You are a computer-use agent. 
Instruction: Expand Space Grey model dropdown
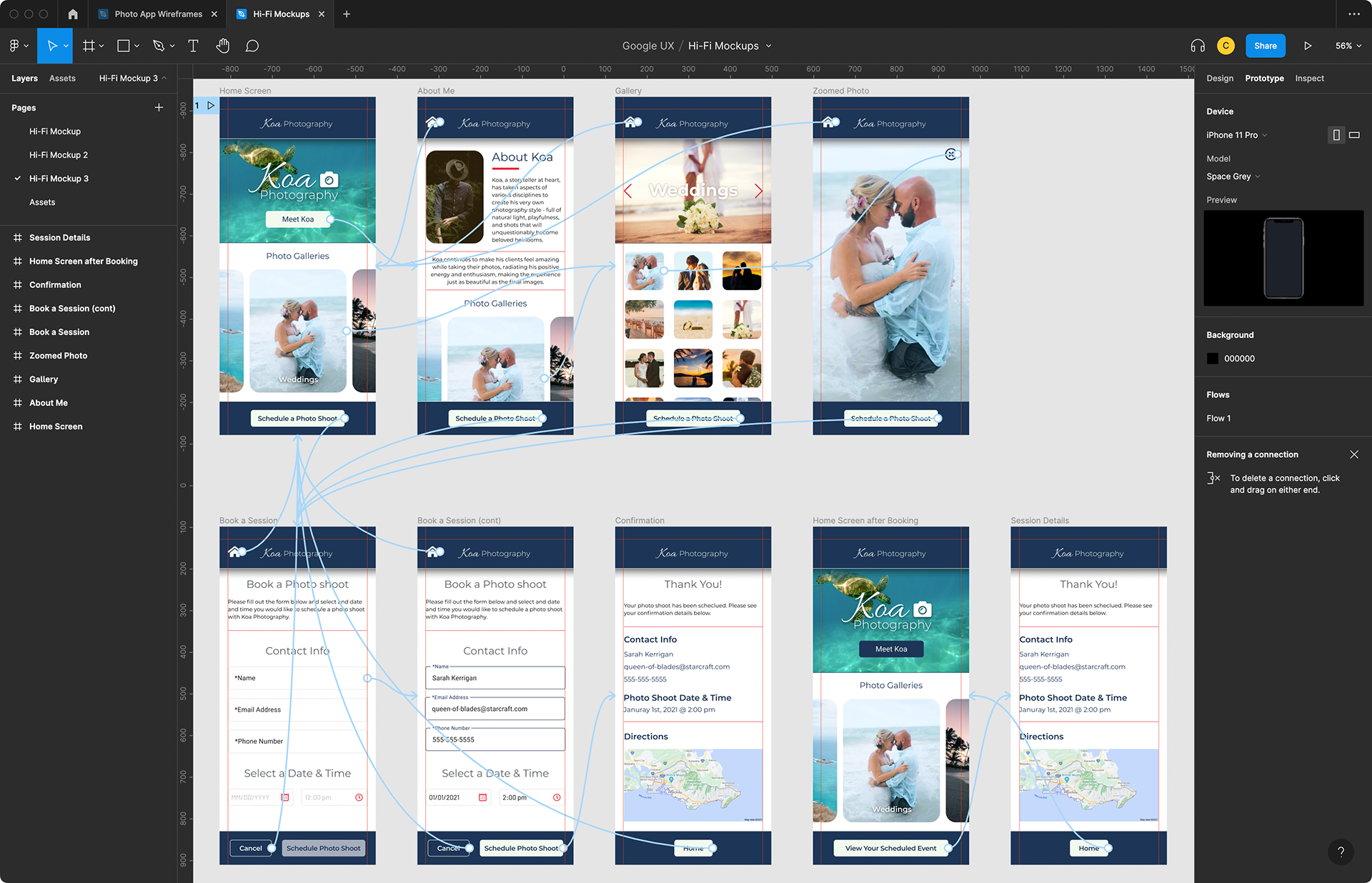coord(1233,176)
